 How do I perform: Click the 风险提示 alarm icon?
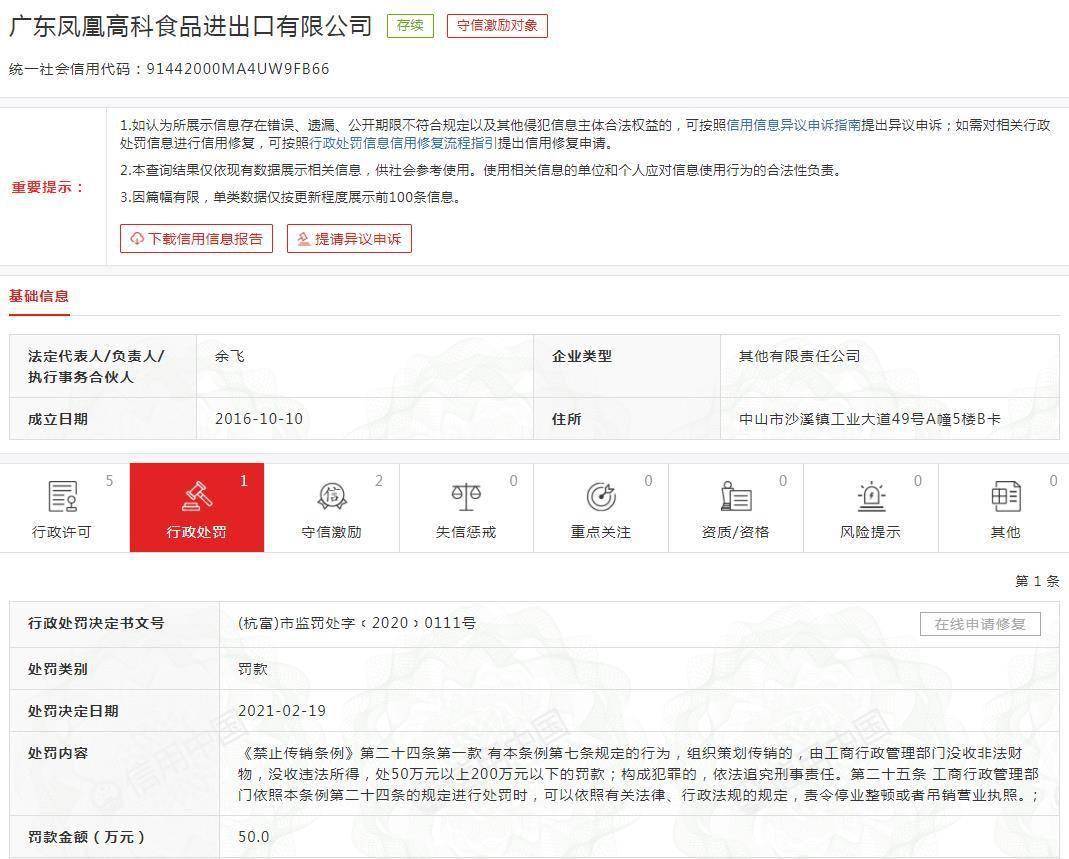(x=871, y=496)
